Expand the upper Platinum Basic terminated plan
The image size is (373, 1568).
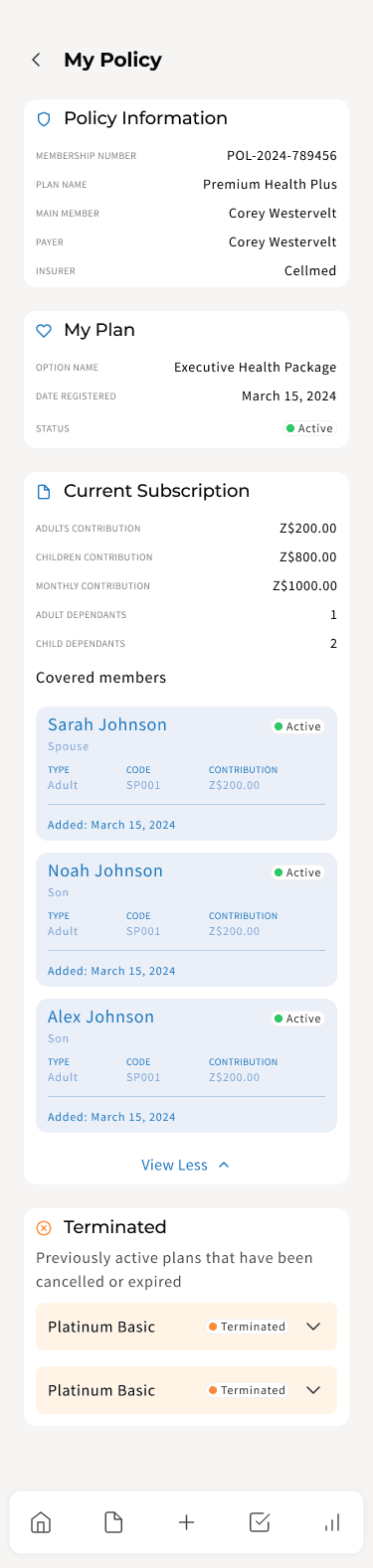313,1327
